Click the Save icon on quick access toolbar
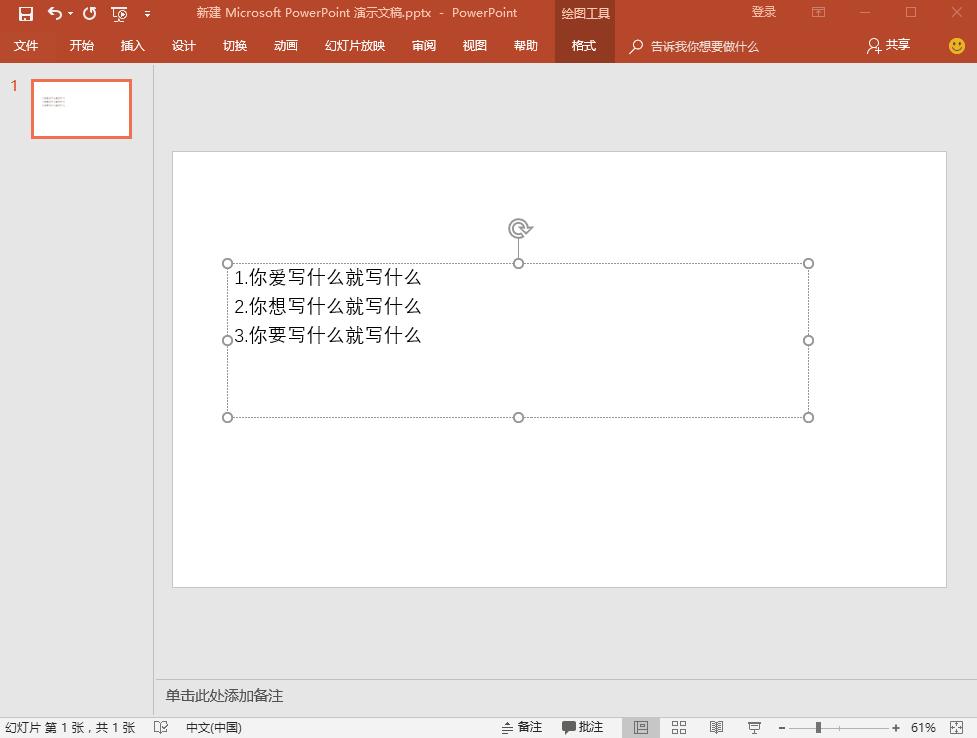 coord(25,12)
